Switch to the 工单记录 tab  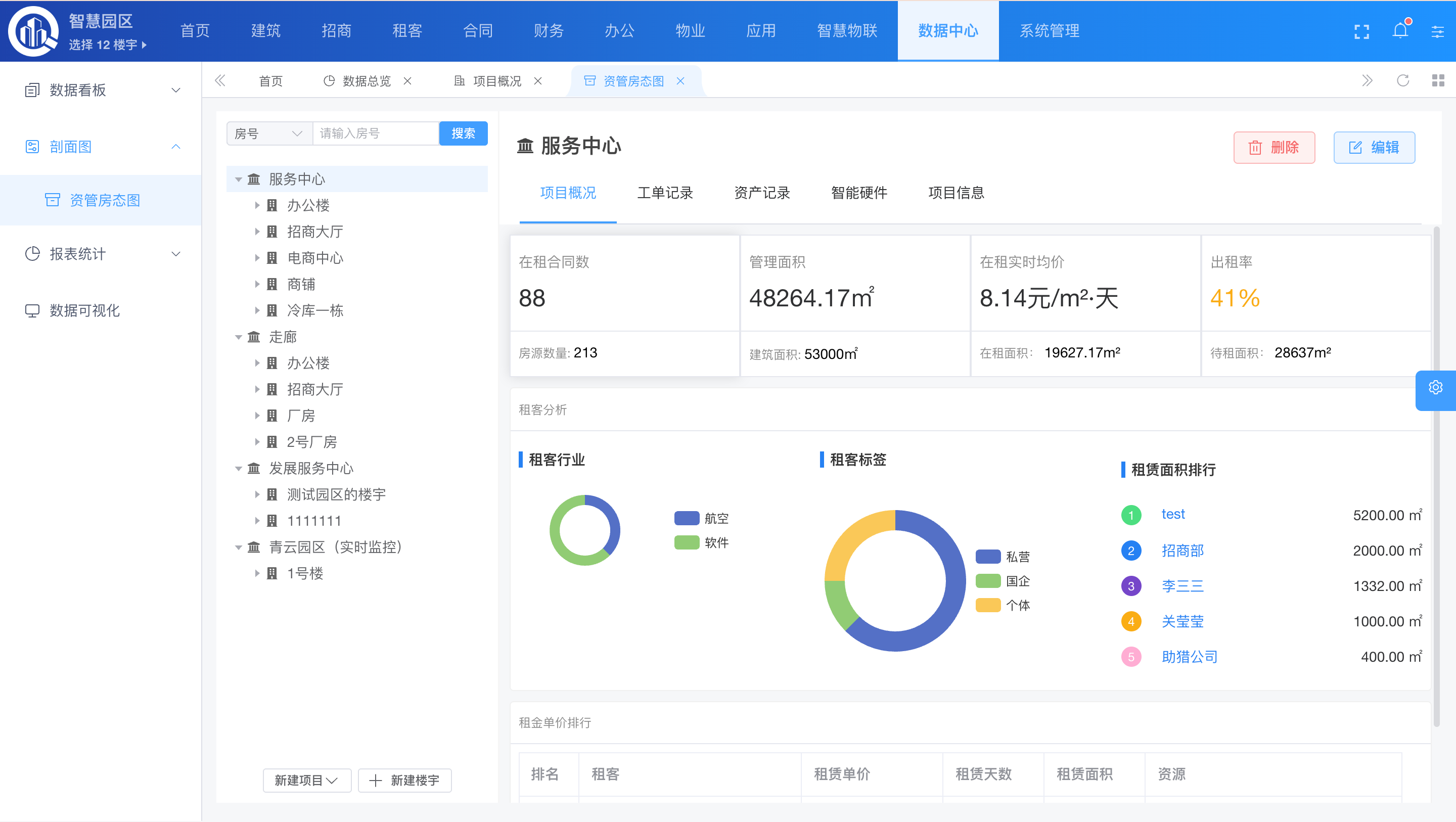click(665, 193)
